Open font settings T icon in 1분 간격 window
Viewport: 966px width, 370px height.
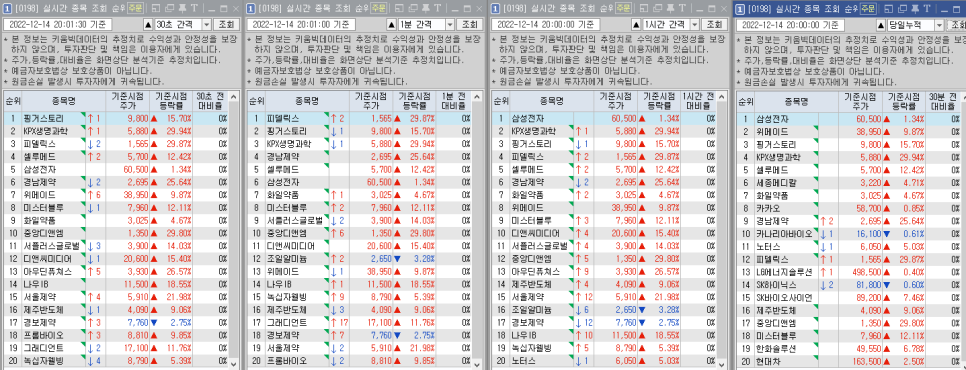point(437,8)
